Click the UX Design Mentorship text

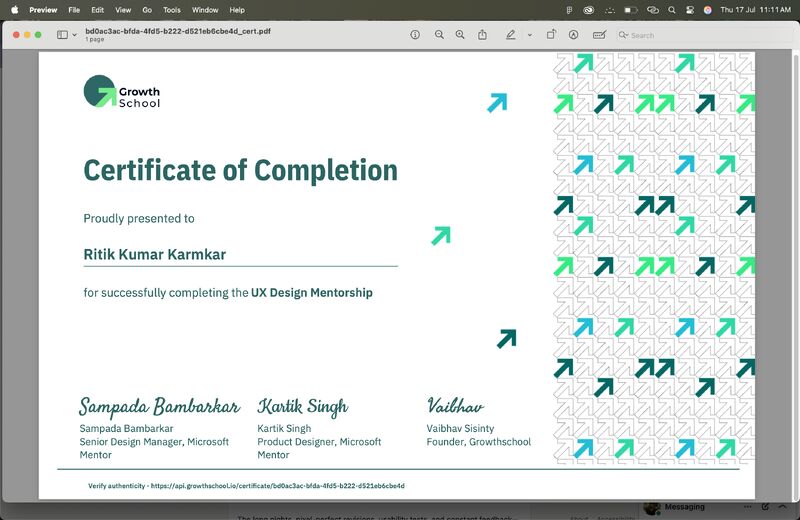tap(312, 292)
